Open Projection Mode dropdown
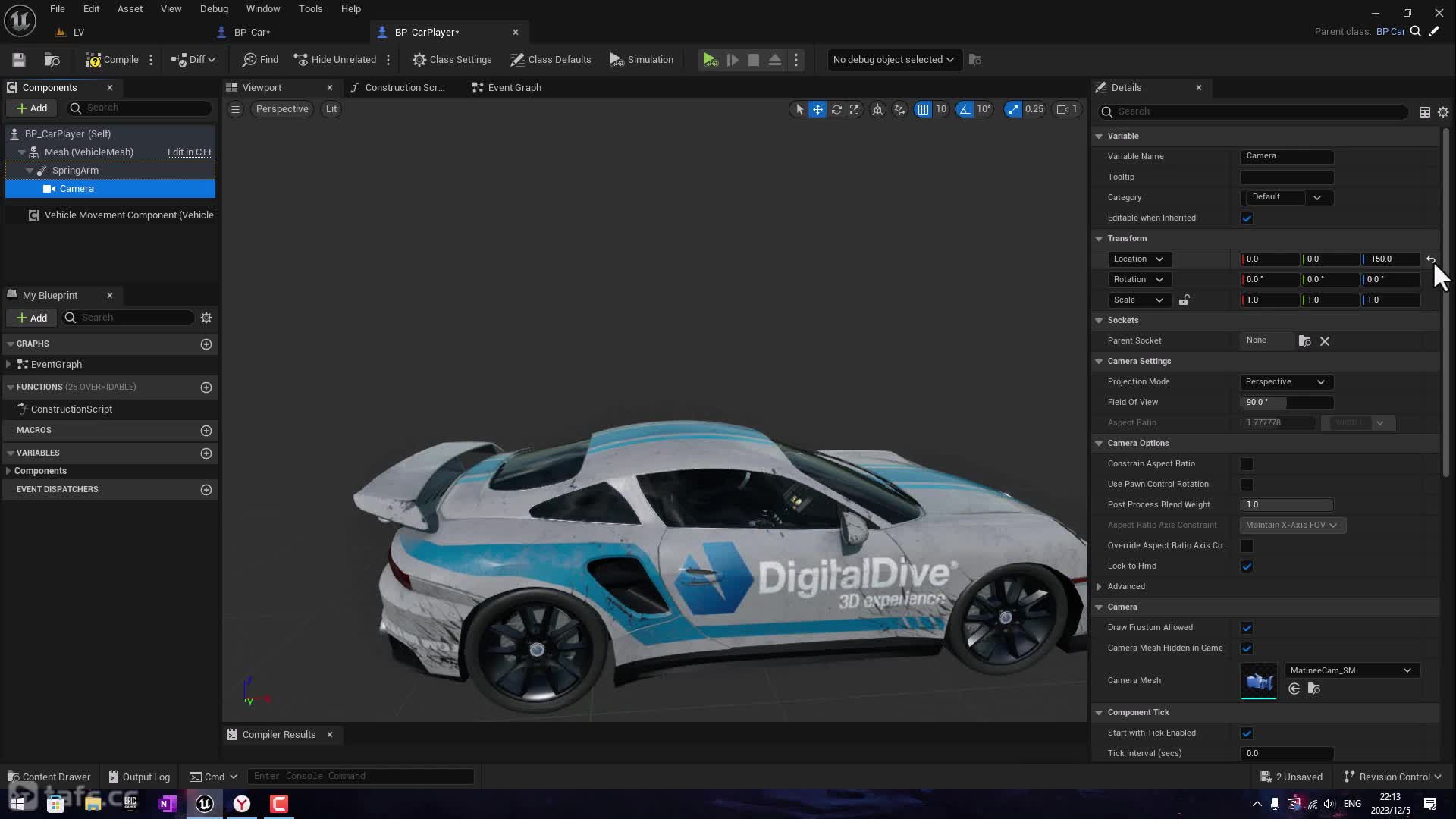1456x819 pixels. pyautogui.click(x=1287, y=382)
